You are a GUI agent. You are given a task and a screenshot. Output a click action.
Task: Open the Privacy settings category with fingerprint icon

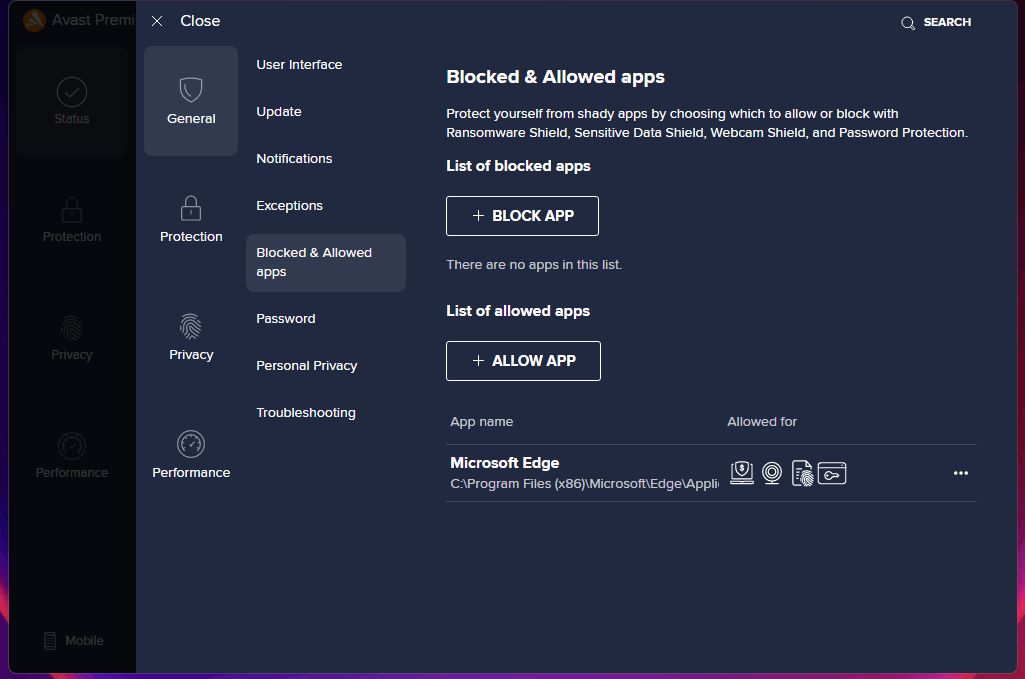tap(191, 337)
